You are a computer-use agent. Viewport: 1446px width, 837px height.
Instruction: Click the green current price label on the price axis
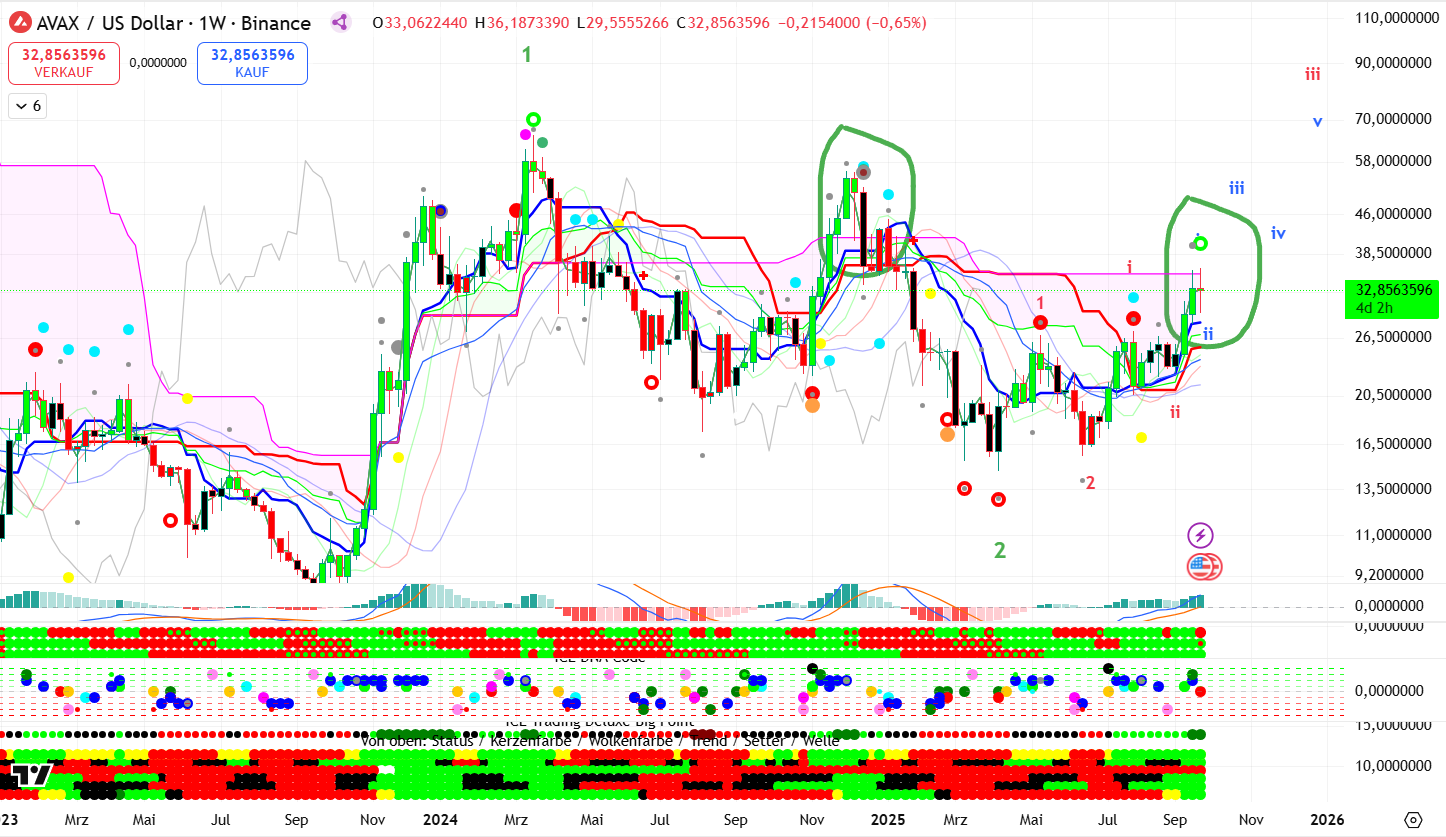tap(1393, 298)
